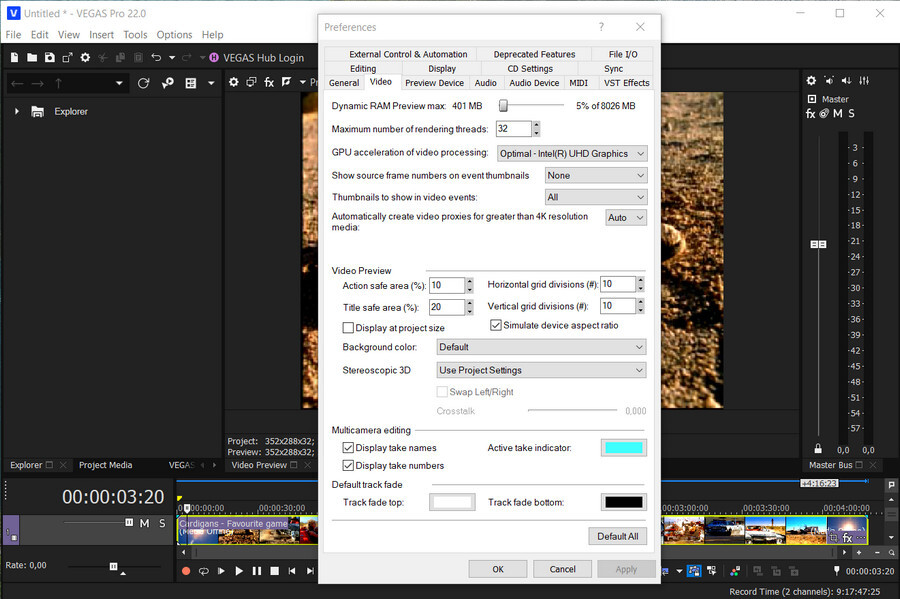Solo the Master bus with S
Viewport: 900px width, 599px height.
point(851,114)
